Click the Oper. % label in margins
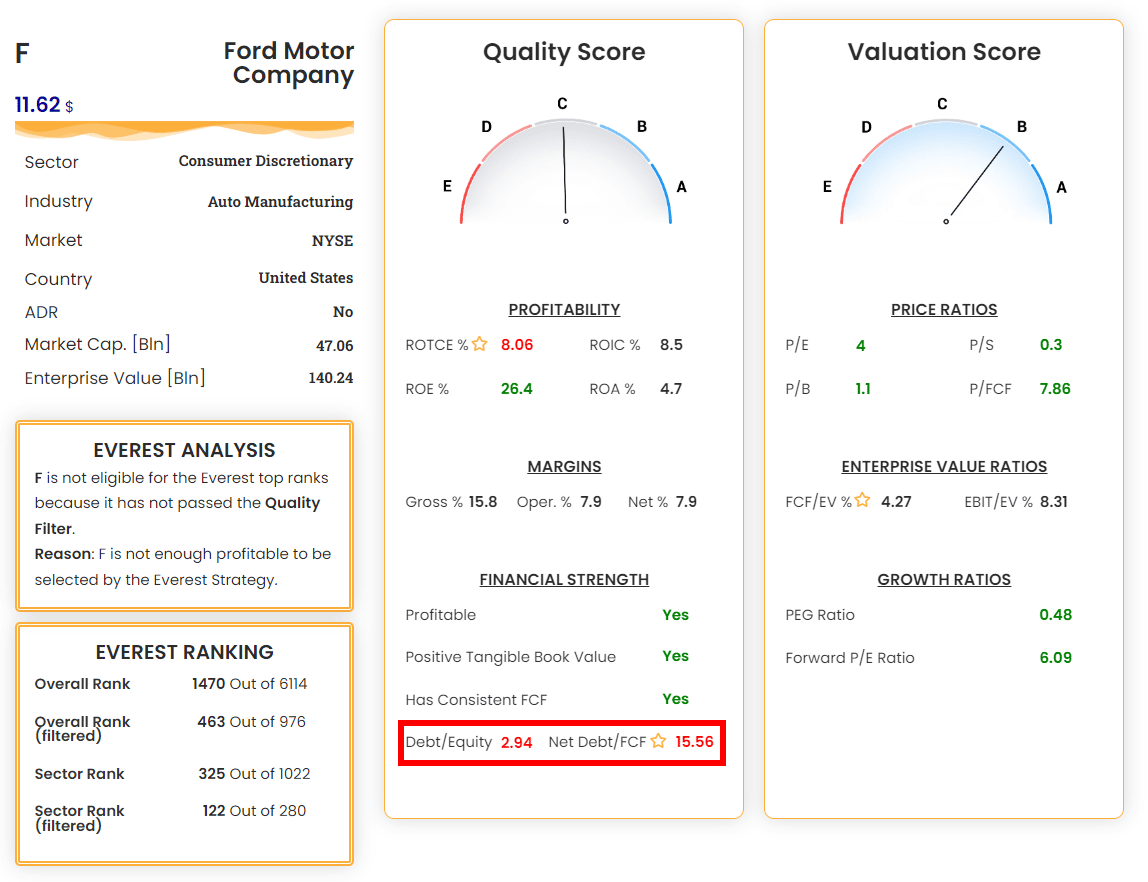The image size is (1148, 882). (544, 502)
